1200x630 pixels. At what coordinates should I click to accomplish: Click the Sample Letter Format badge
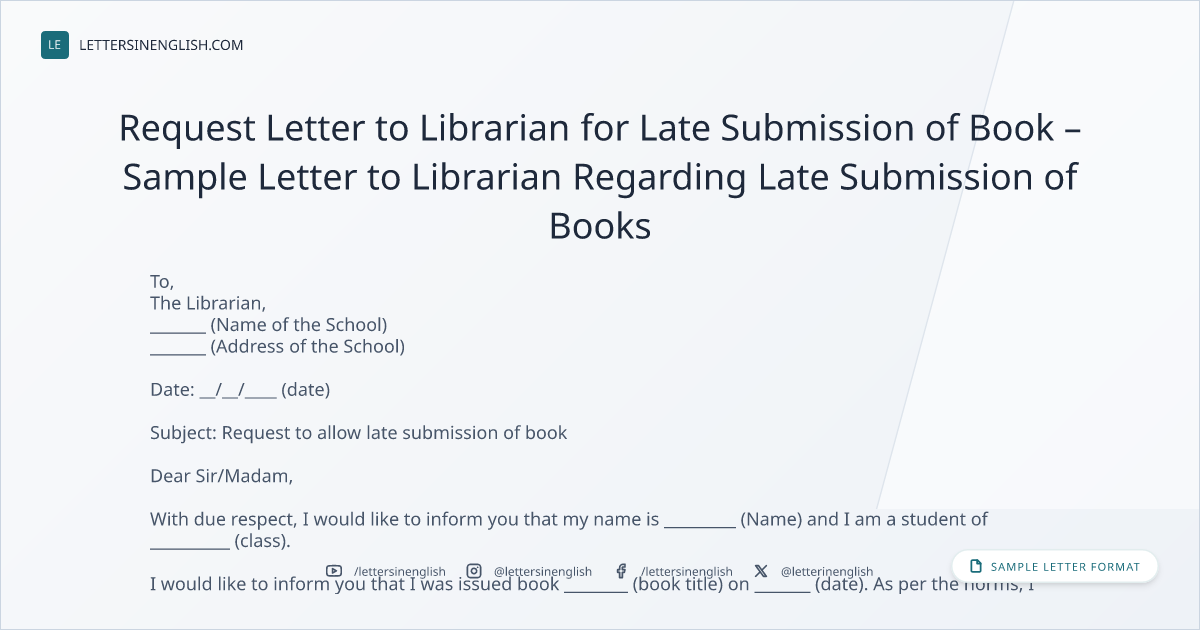coord(1055,566)
